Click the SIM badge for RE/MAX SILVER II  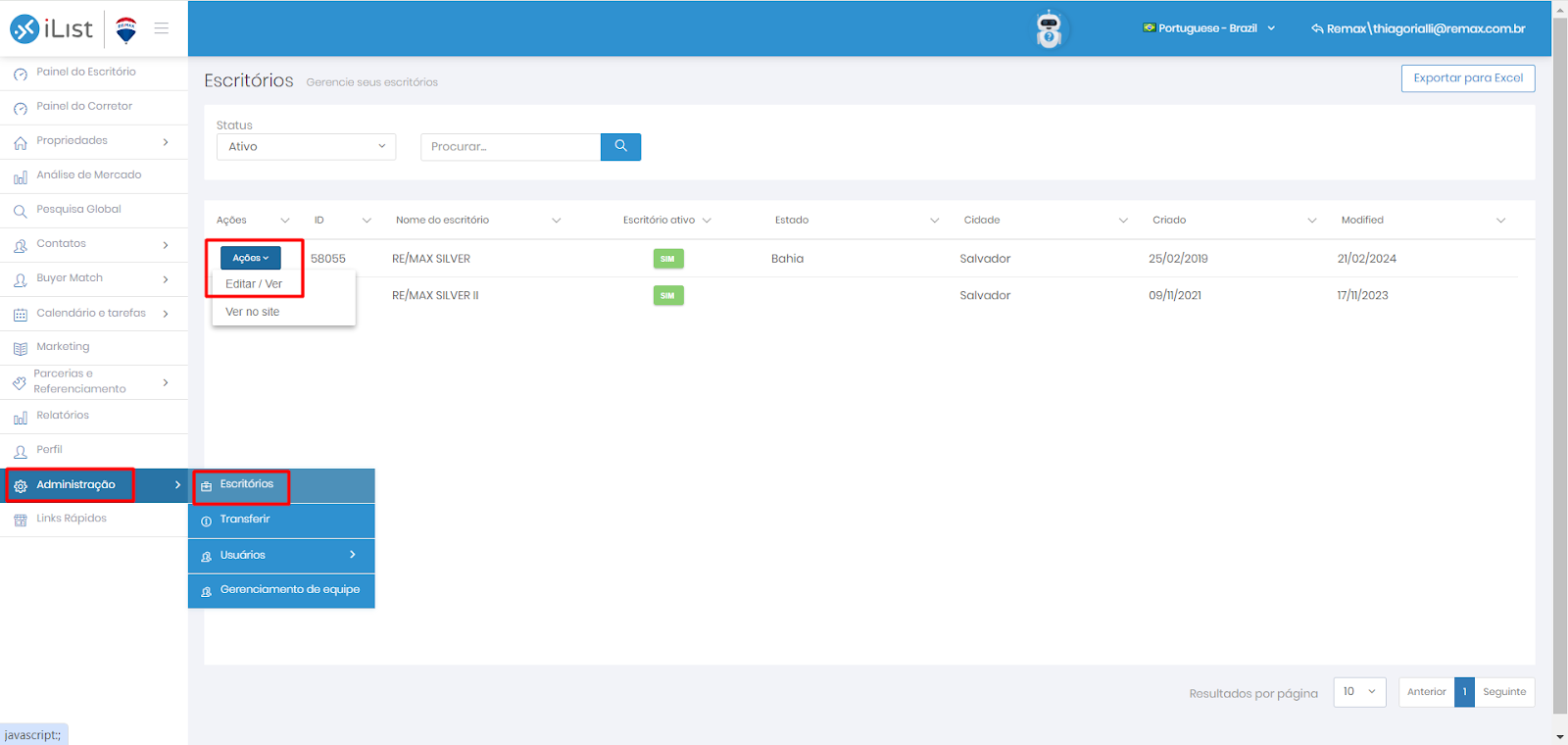(668, 295)
